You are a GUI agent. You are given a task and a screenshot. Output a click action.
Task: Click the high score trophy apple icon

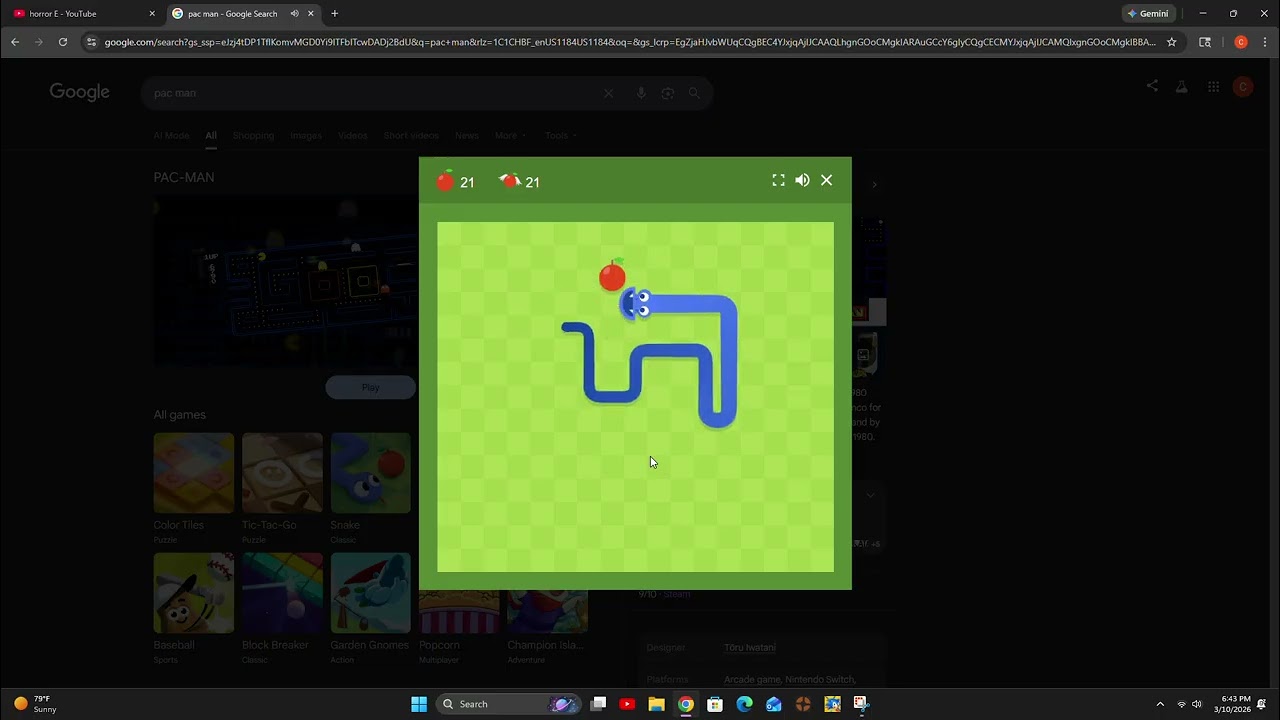tap(510, 181)
